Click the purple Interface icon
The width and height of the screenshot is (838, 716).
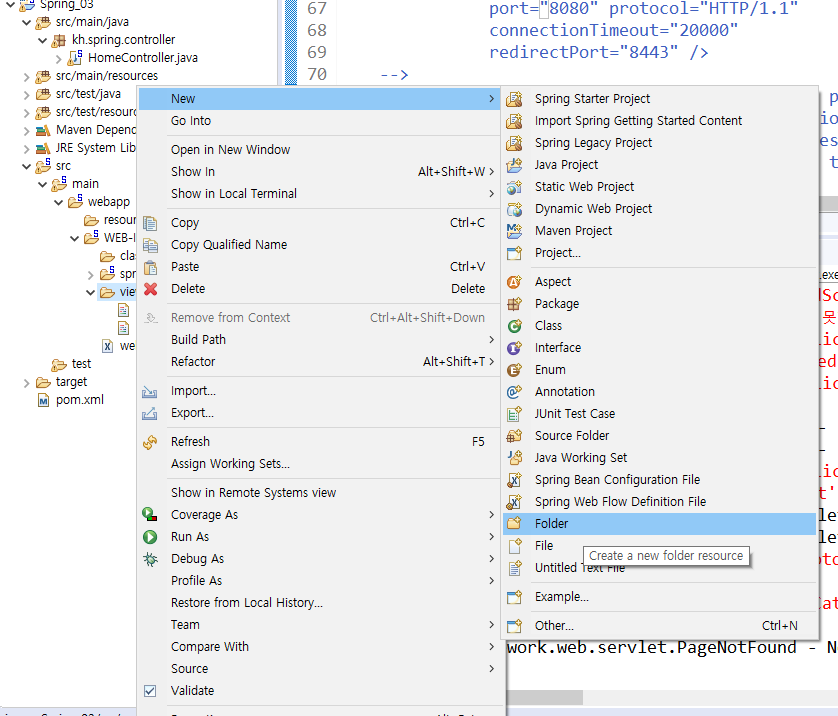point(514,348)
